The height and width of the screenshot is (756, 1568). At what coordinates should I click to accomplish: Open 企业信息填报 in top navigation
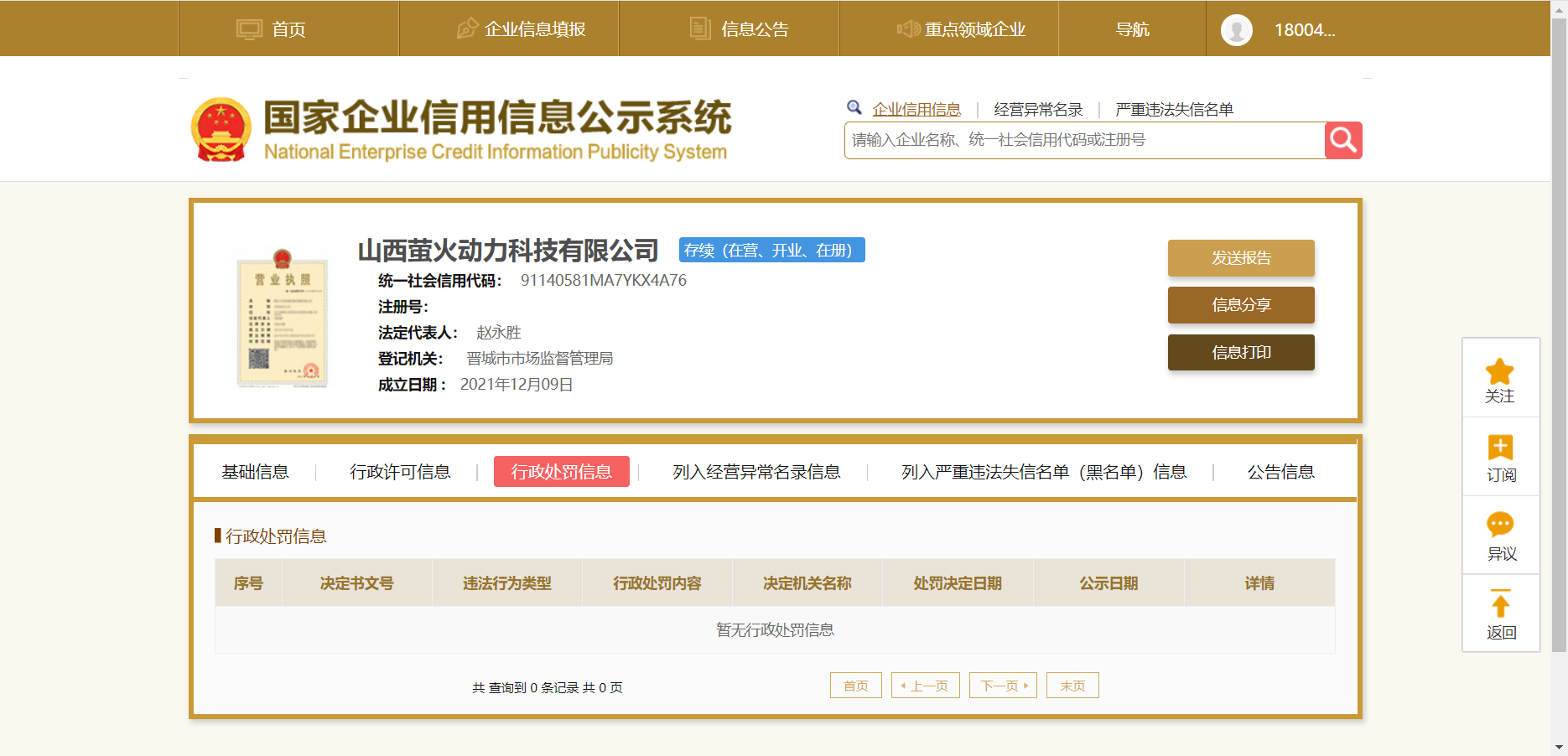535,29
